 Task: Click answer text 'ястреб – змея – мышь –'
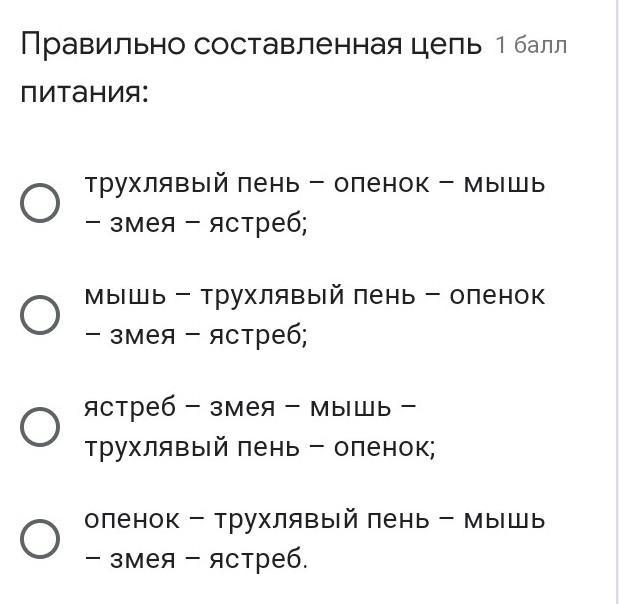click(251, 409)
